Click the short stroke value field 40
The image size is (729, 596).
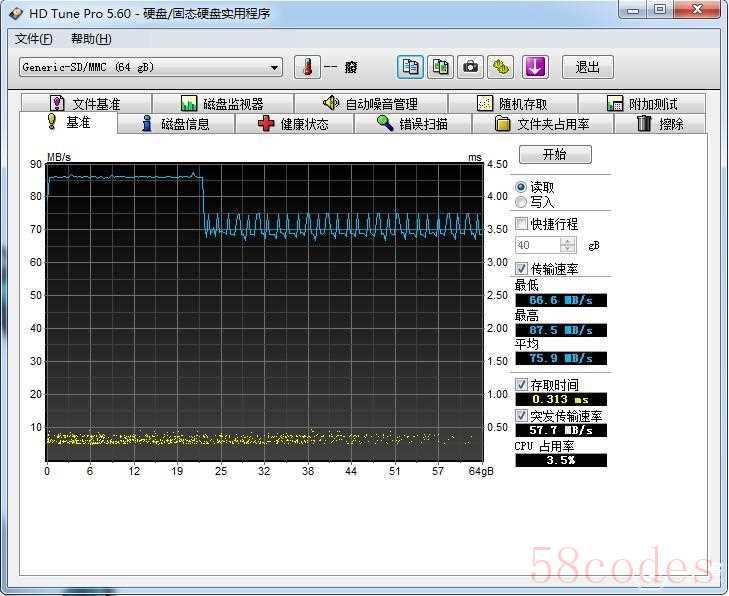click(537, 245)
